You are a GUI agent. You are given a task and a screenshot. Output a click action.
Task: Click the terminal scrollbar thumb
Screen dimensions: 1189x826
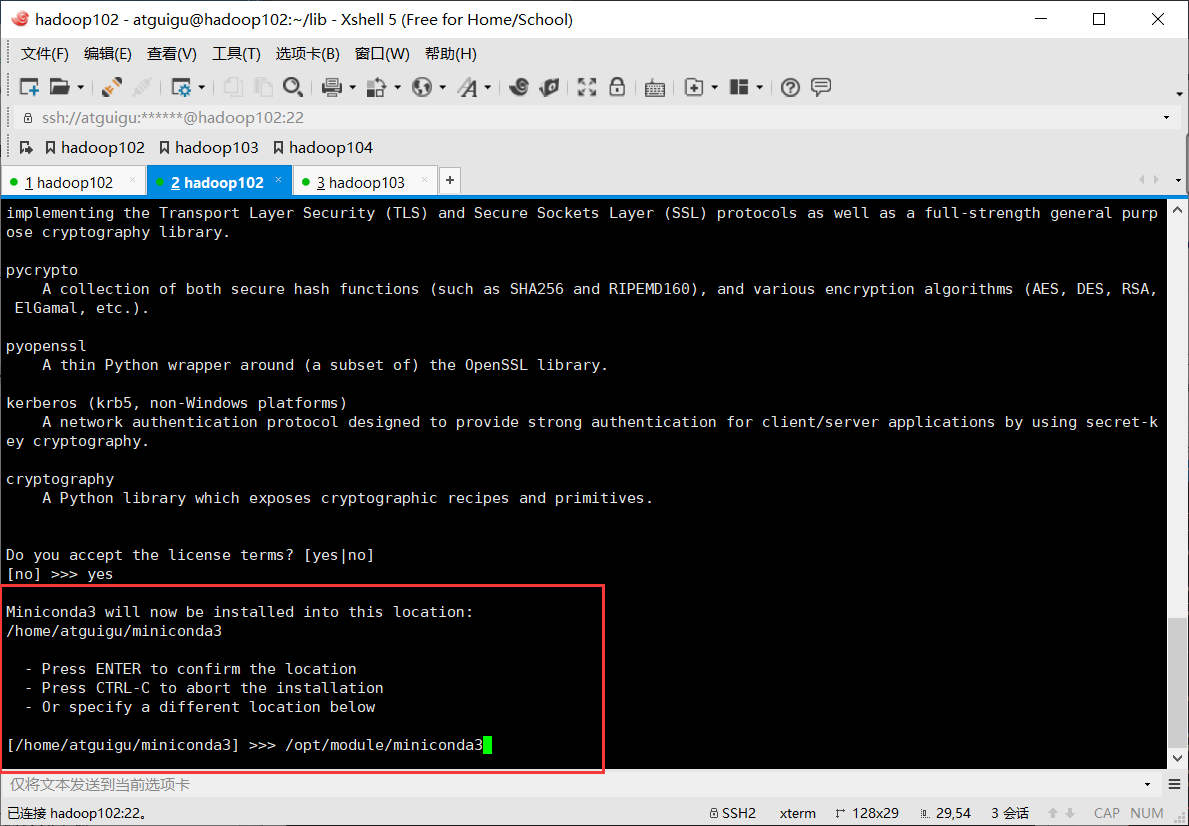point(1177,681)
